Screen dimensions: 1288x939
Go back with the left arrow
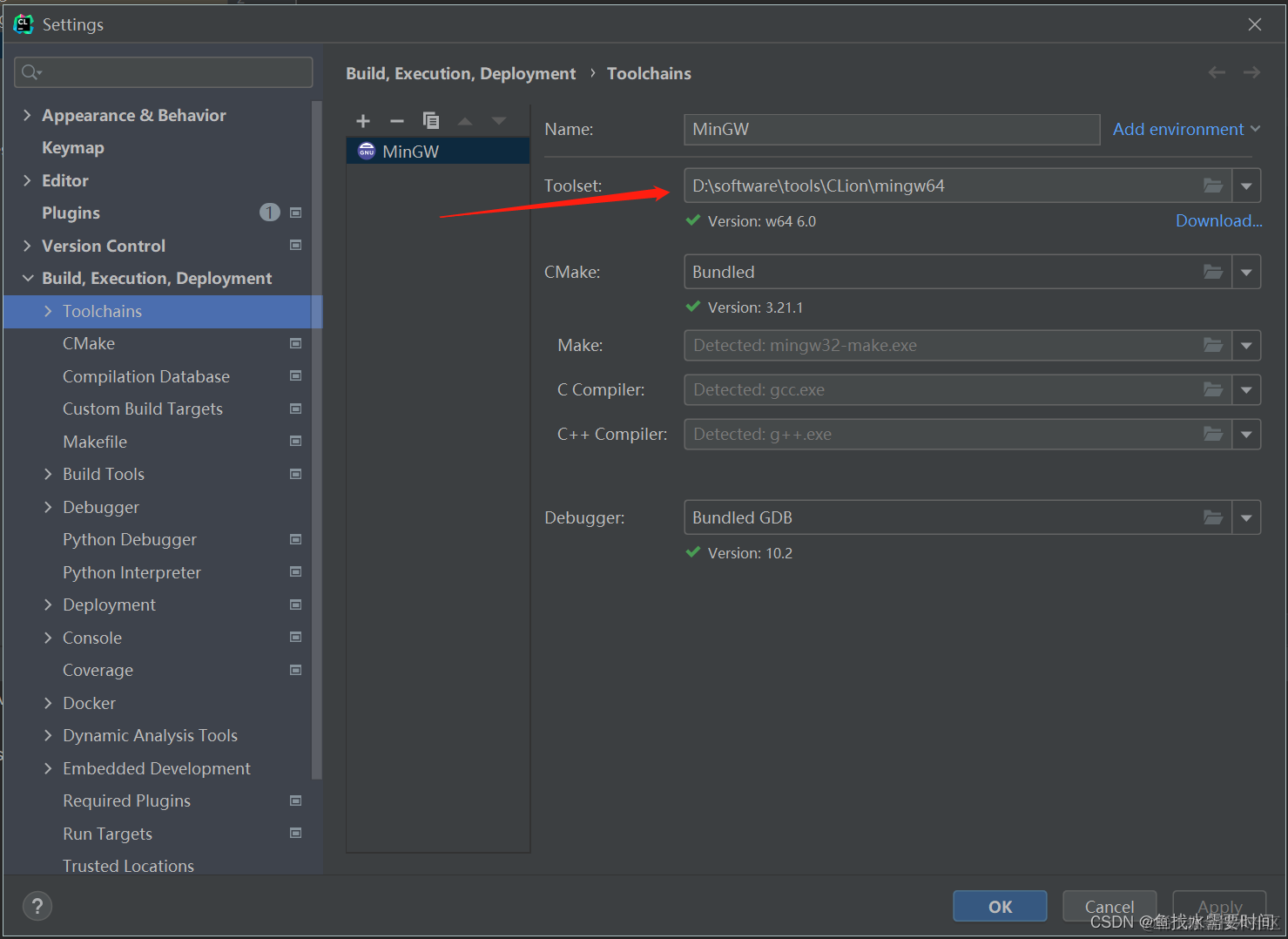(1217, 73)
